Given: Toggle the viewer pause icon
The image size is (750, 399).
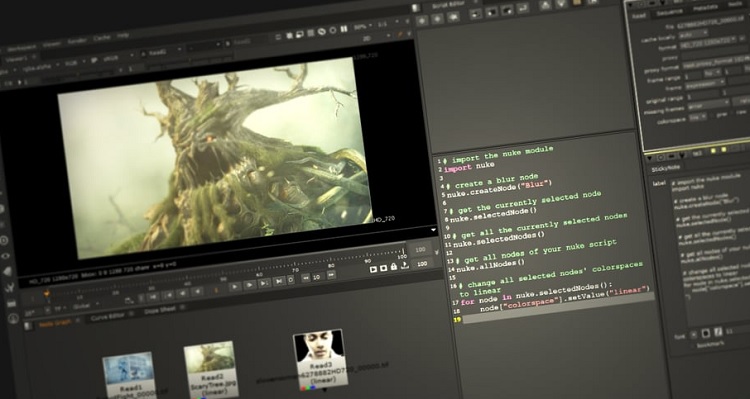Looking at the screenshot, I should pyautogui.click(x=344, y=29).
